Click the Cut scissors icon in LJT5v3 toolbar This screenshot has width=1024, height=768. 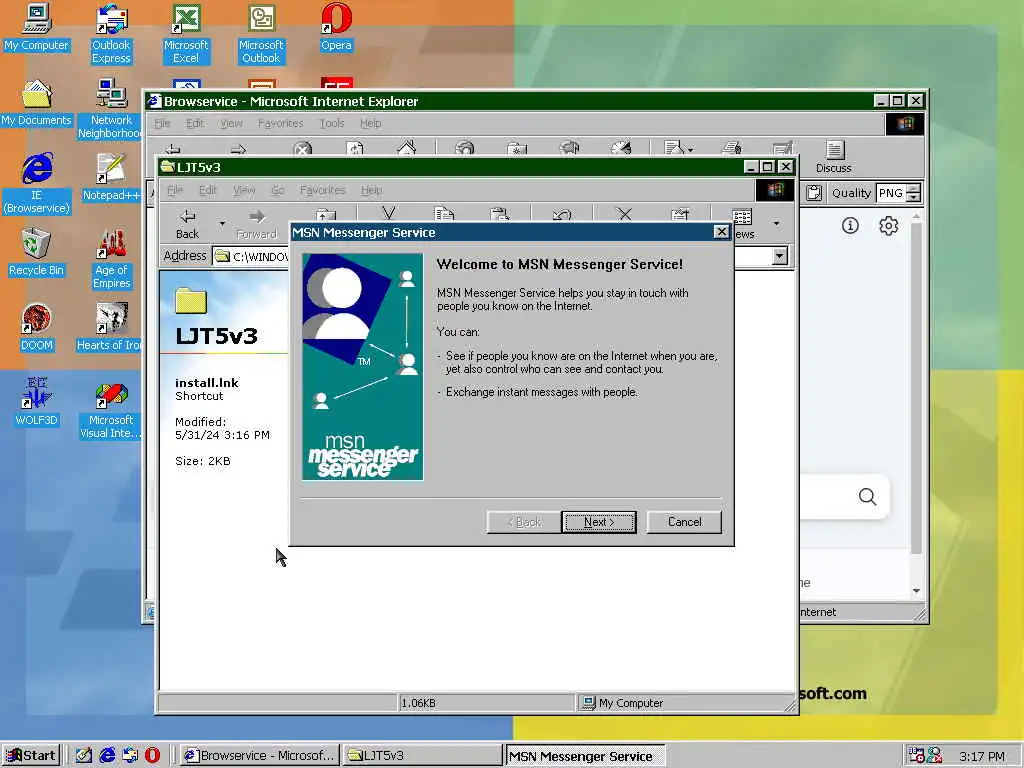click(389, 214)
